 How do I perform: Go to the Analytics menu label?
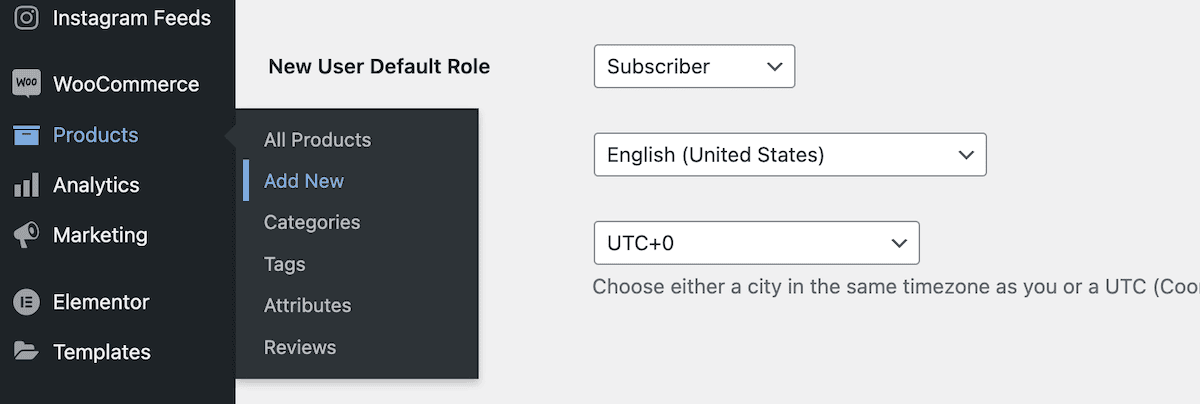click(96, 185)
